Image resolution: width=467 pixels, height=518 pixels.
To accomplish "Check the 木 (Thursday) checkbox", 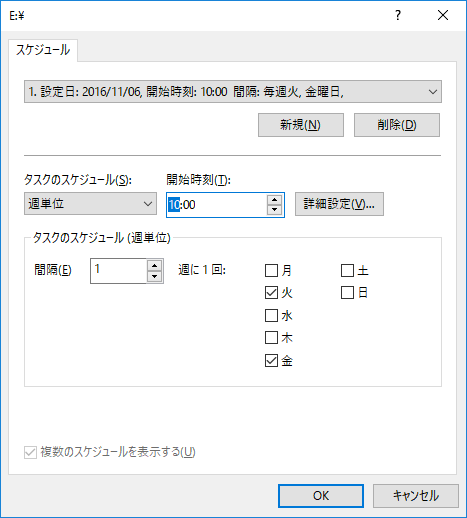I will click(271, 338).
